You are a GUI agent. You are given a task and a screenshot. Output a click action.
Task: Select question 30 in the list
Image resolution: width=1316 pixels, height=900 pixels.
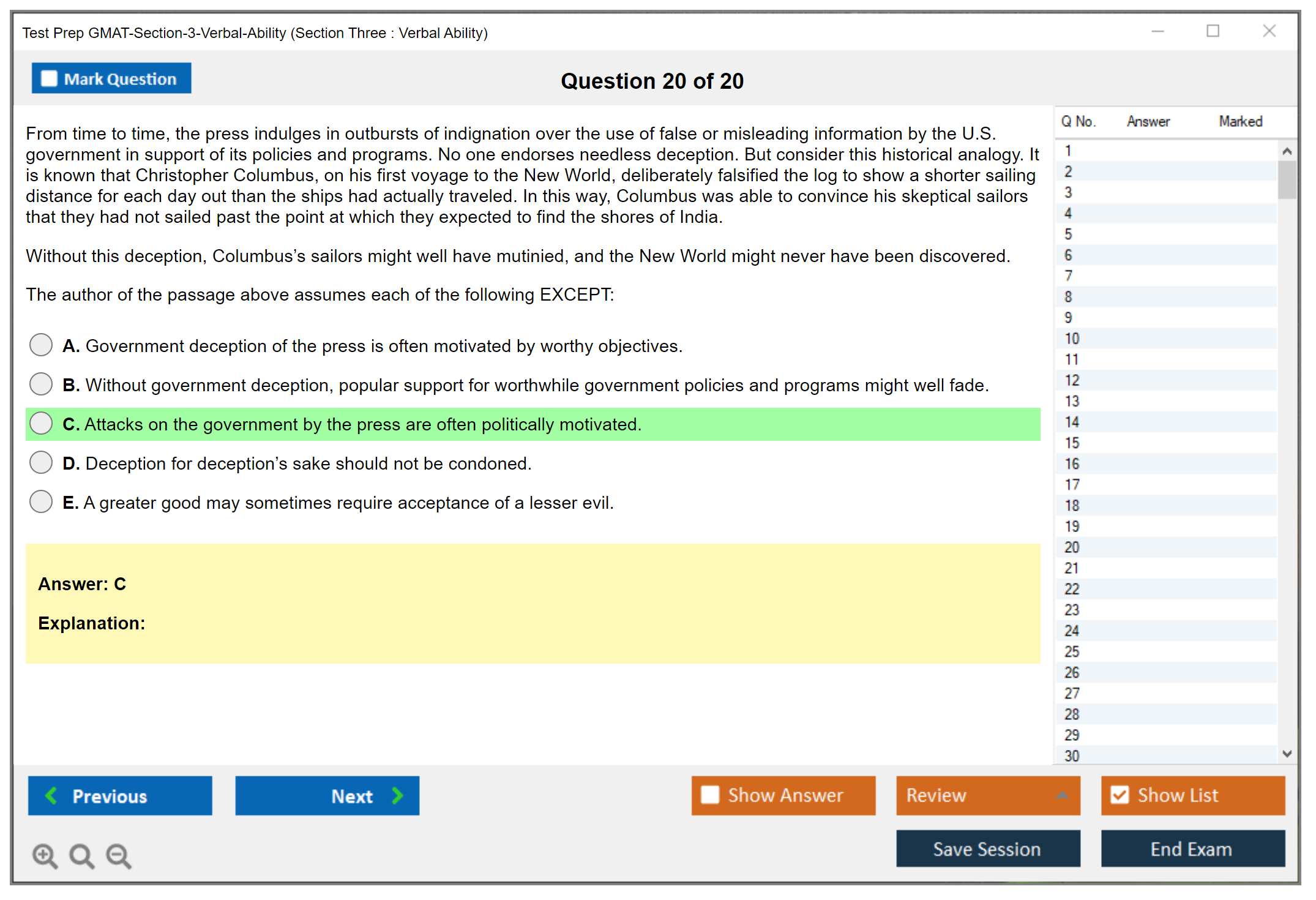point(1167,755)
